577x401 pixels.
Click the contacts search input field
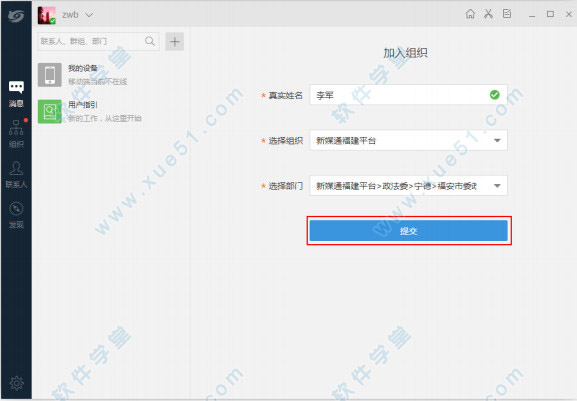click(x=99, y=42)
